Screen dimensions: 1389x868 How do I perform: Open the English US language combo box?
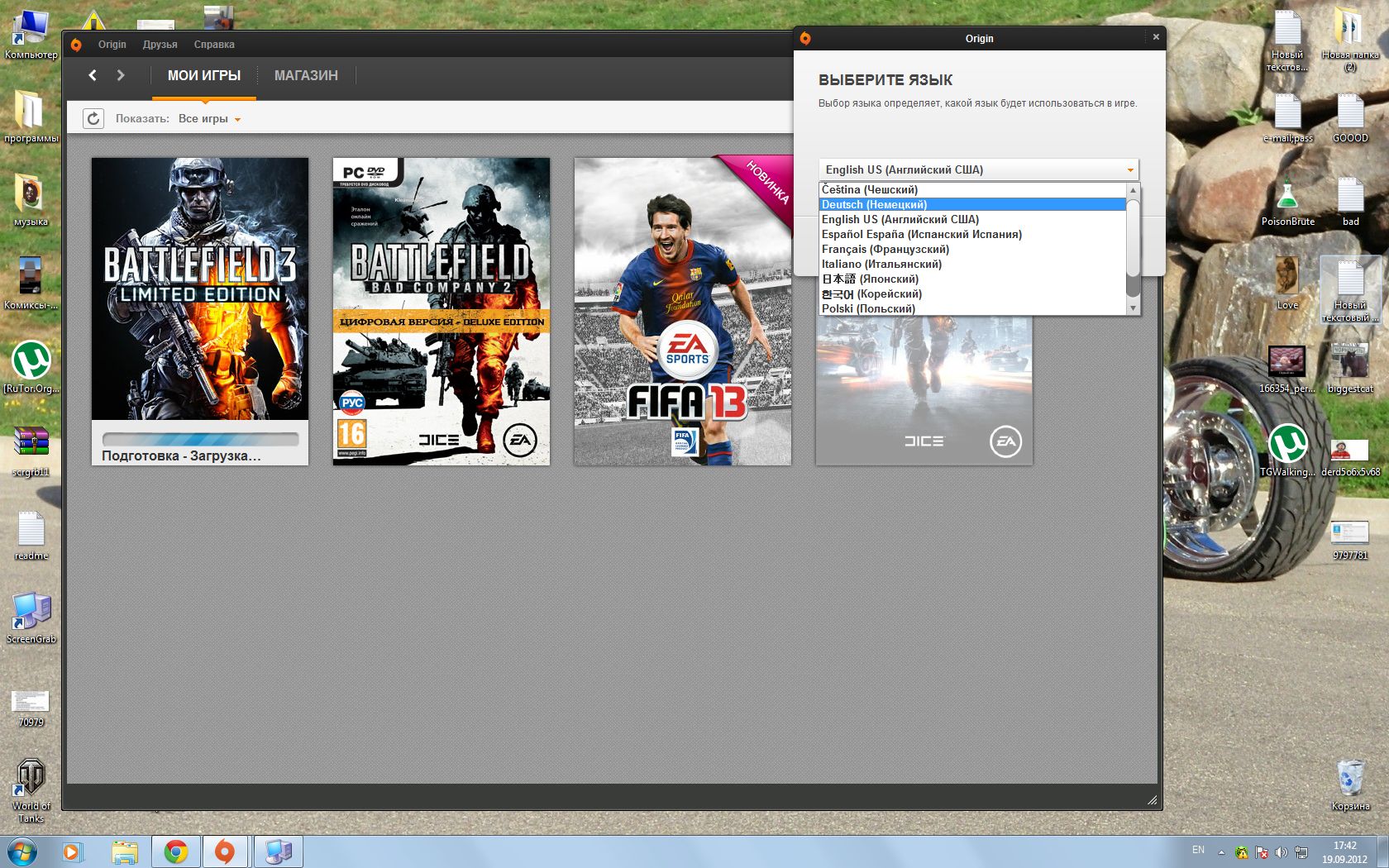point(978,169)
